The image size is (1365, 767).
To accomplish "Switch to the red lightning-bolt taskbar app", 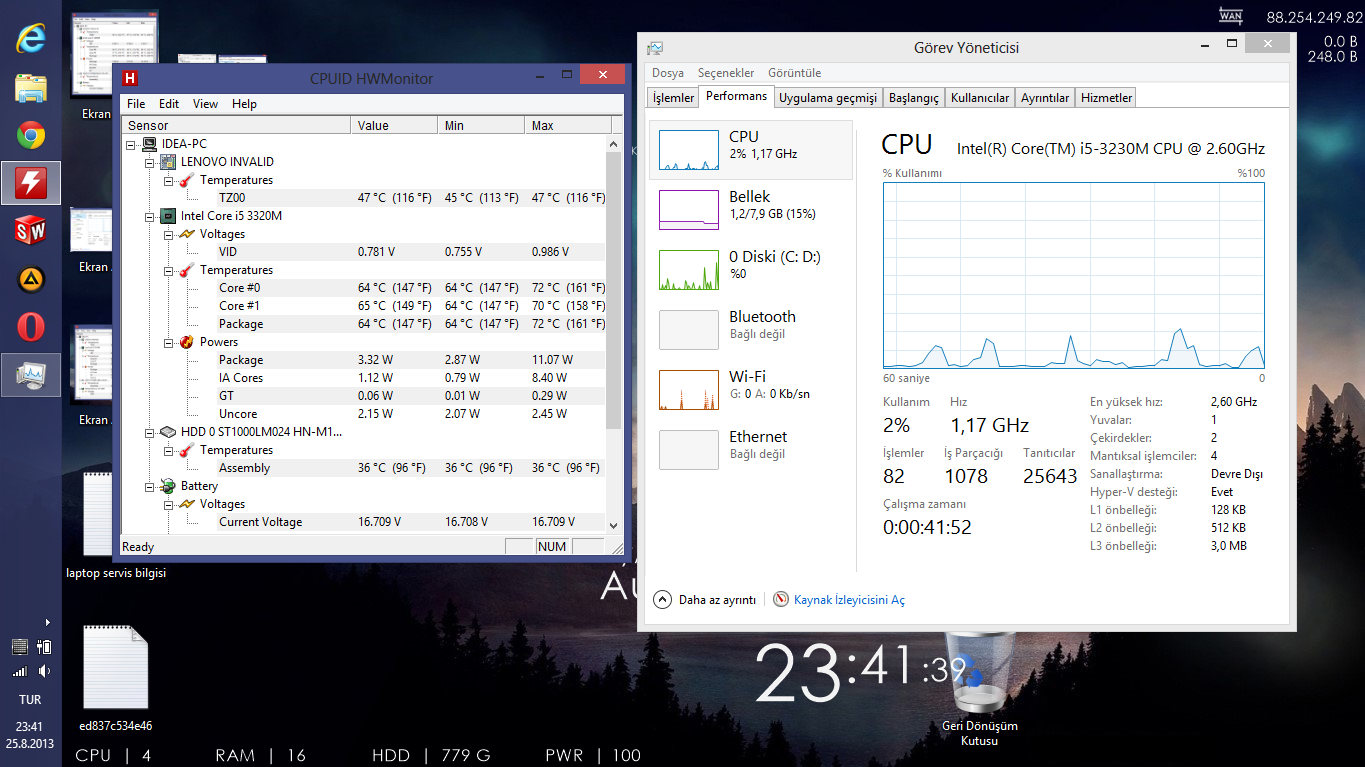I will click(x=31, y=183).
